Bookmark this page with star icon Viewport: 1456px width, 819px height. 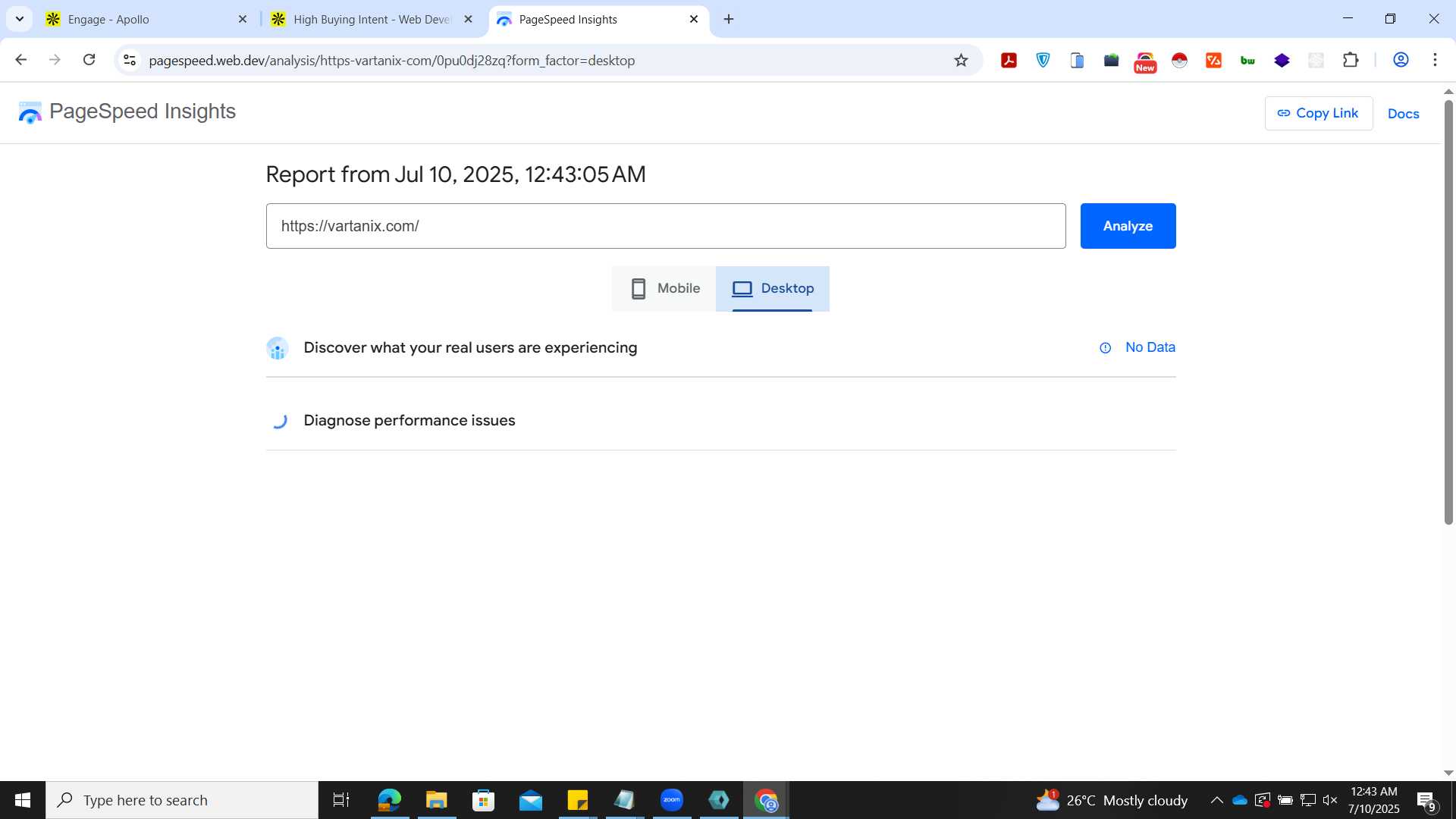961,60
